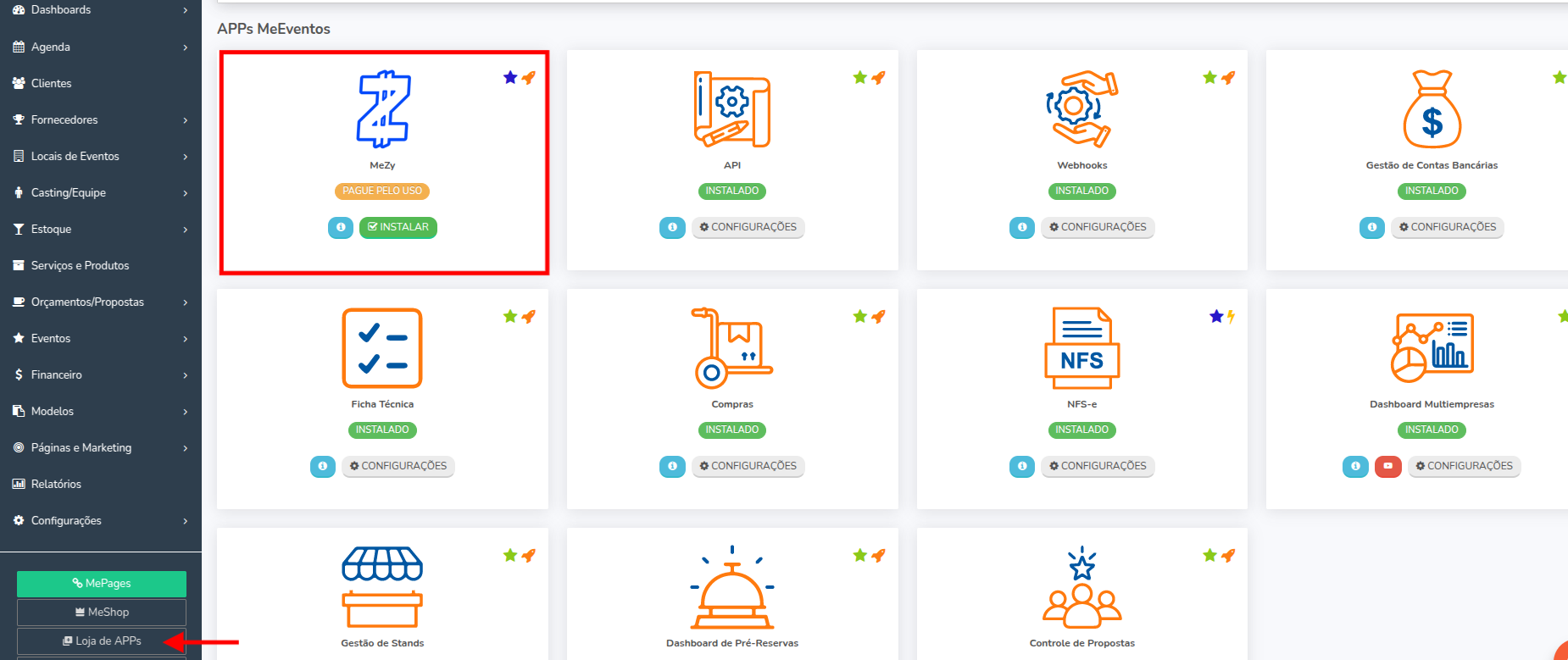The height and width of the screenshot is (660, 1568).
Task: Open Serviços e Produtos in sidebar
Action: (x=101, y=265)
